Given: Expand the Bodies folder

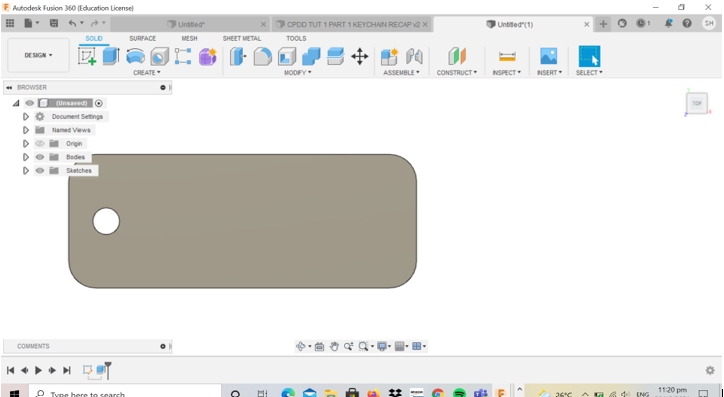Looking at the screenshot, I should (x=26, y=157).
